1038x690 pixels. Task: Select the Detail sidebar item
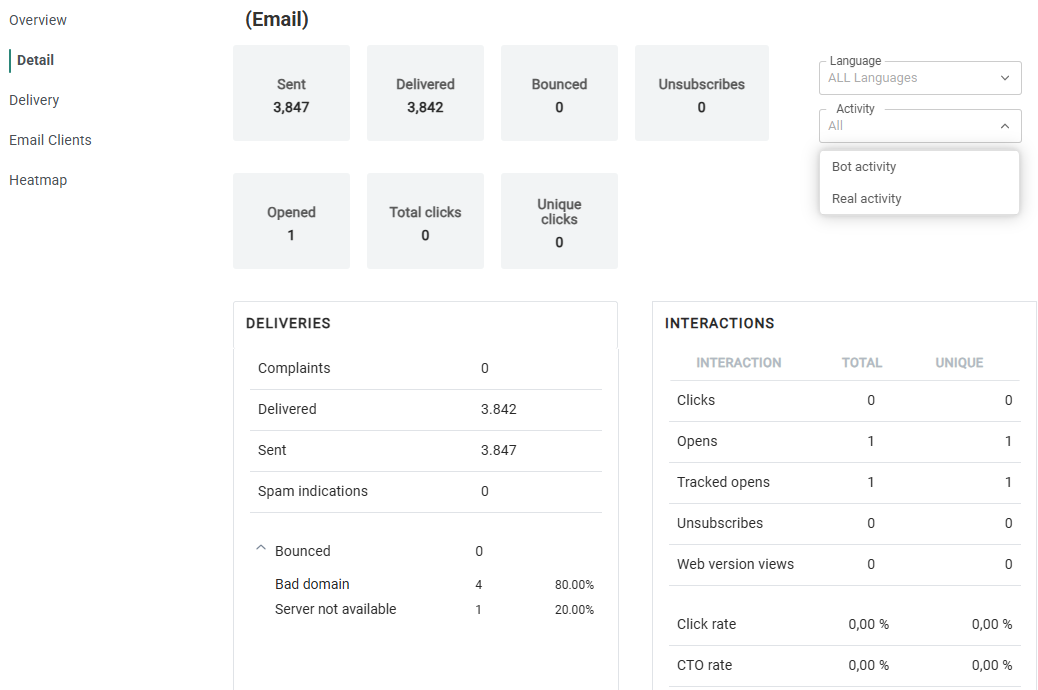click(36, 60)
